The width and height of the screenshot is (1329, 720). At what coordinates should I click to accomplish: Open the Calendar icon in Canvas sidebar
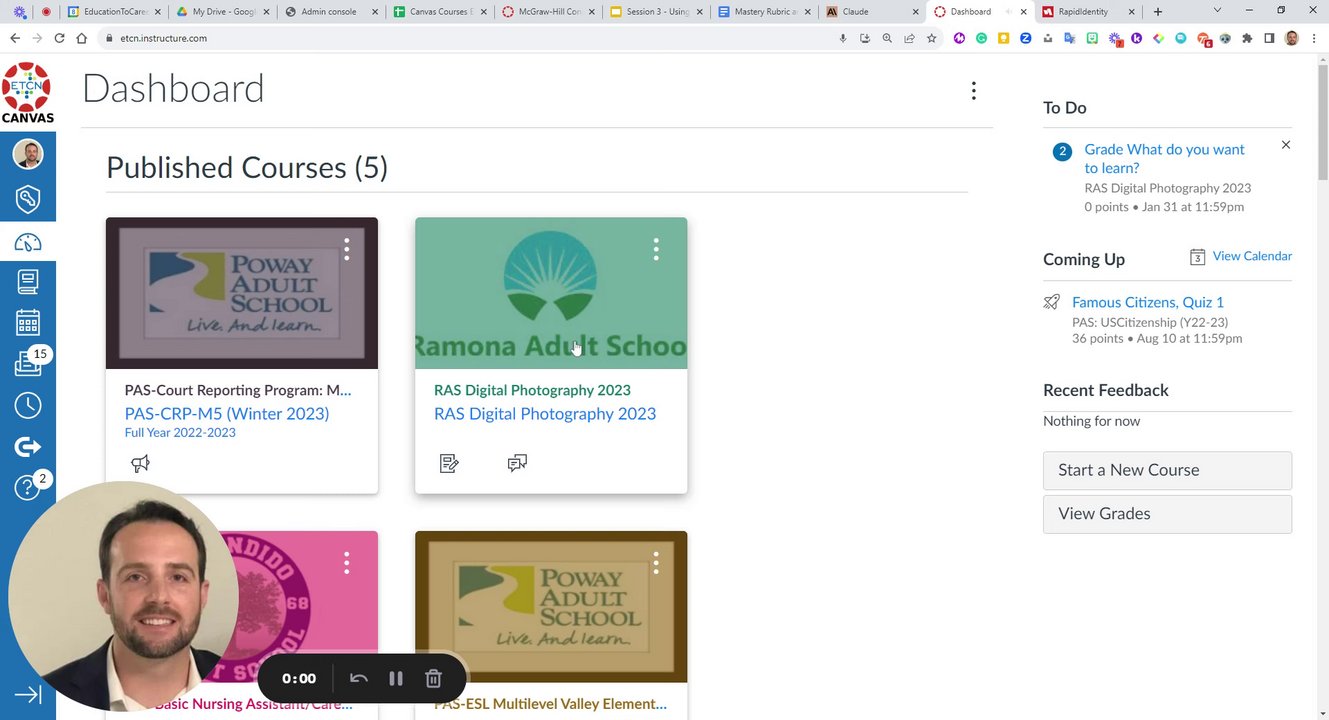pyautogui.click(x=28, y=323)
